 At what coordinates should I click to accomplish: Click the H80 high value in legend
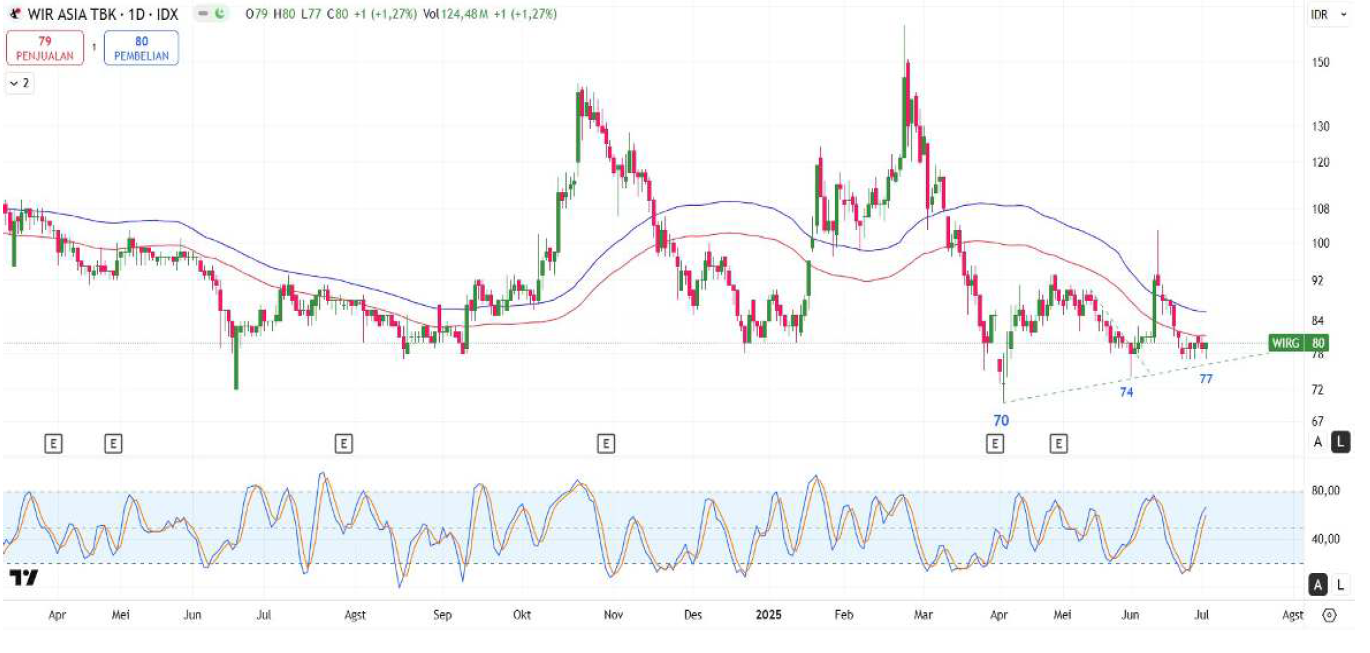click(x=283, y=14)
